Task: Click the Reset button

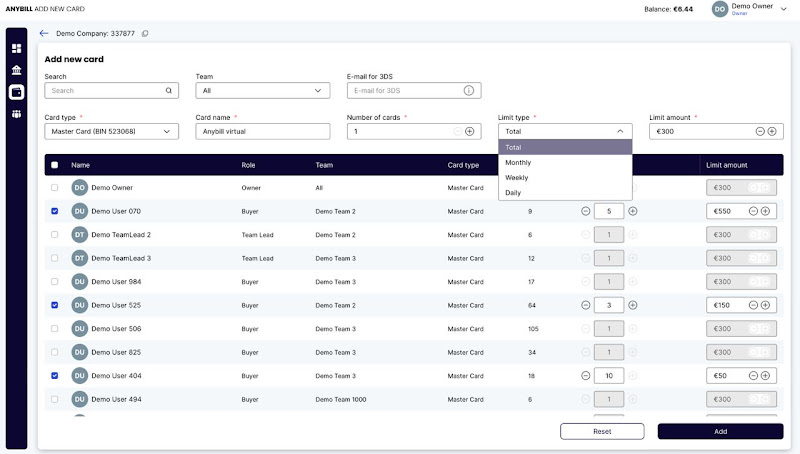Action: pyautogui.click(x=602, y=431)
